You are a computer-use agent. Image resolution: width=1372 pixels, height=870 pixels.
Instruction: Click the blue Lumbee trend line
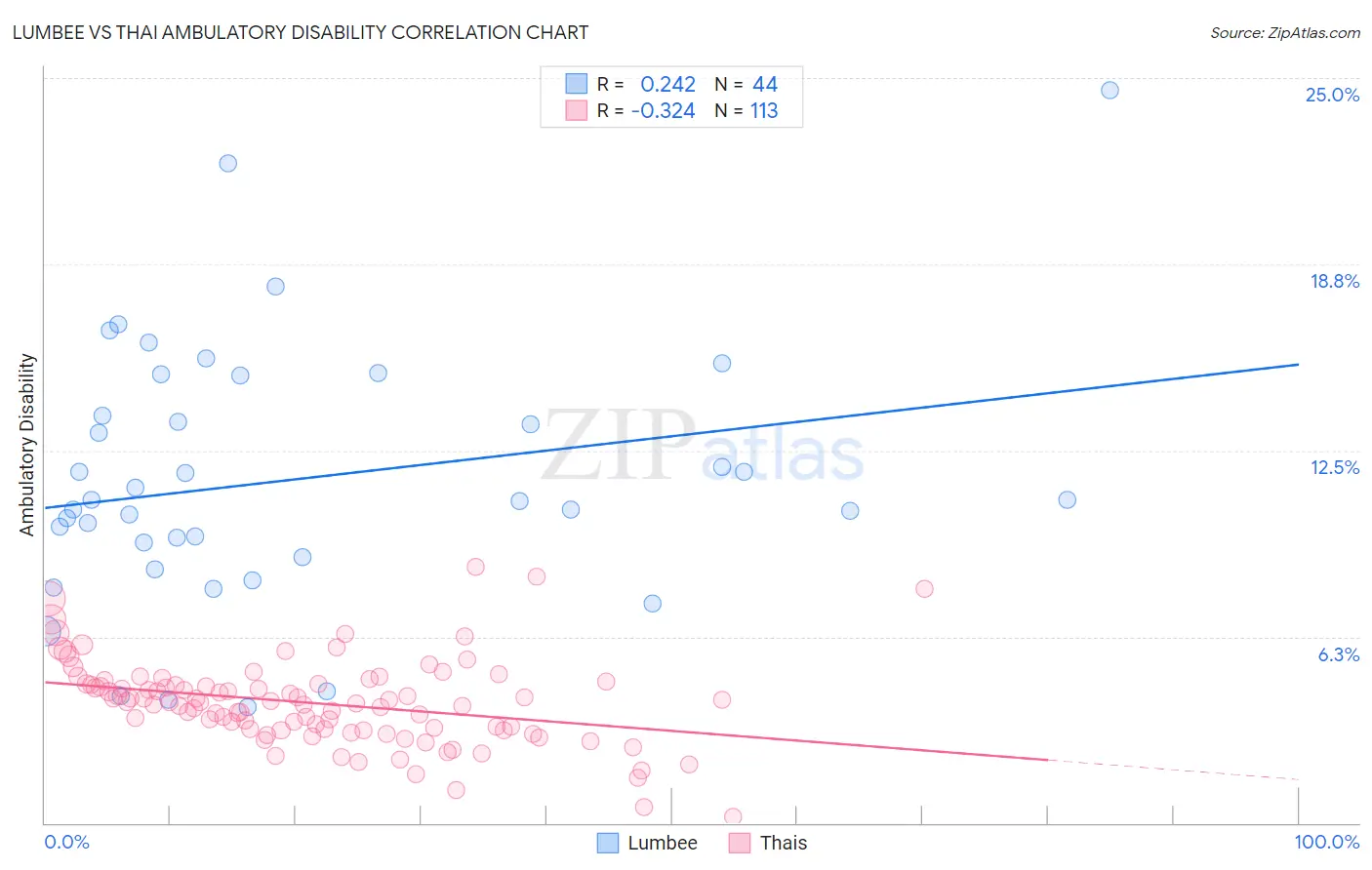(x=671, y=436)
